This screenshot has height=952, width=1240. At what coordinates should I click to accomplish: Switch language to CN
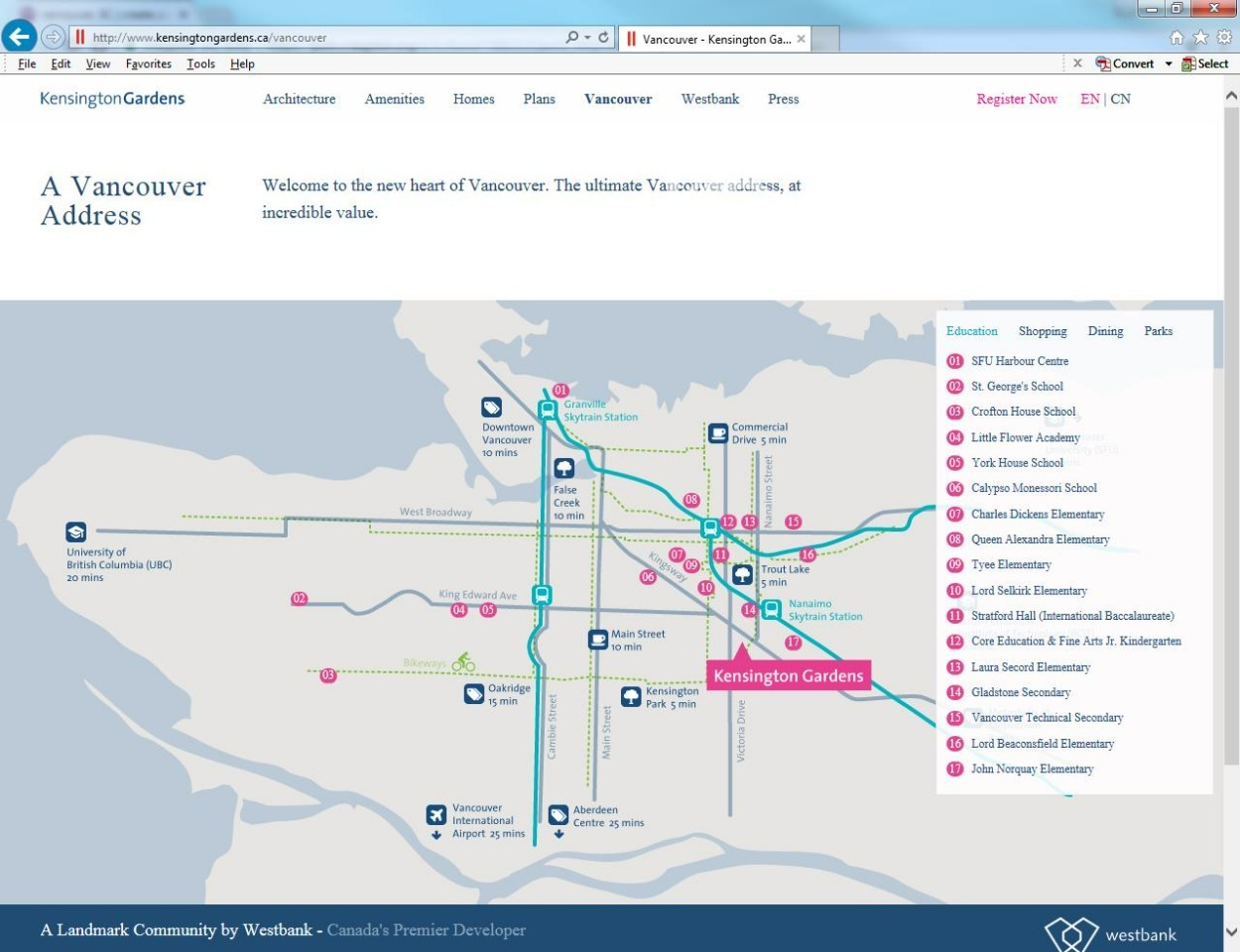(x=1120, y=99)
